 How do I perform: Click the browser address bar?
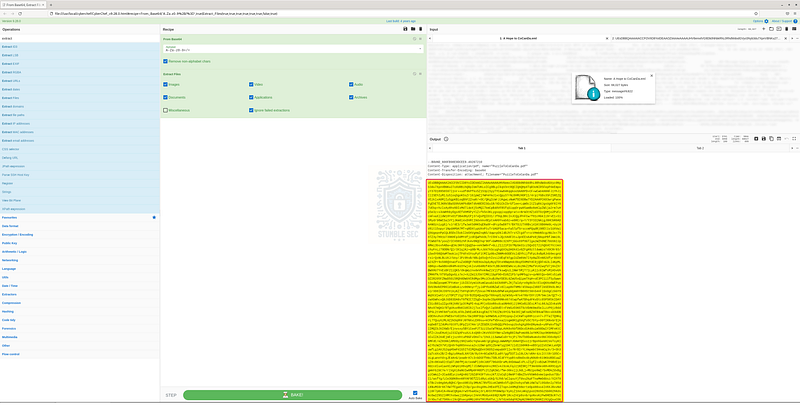point(401,13)
